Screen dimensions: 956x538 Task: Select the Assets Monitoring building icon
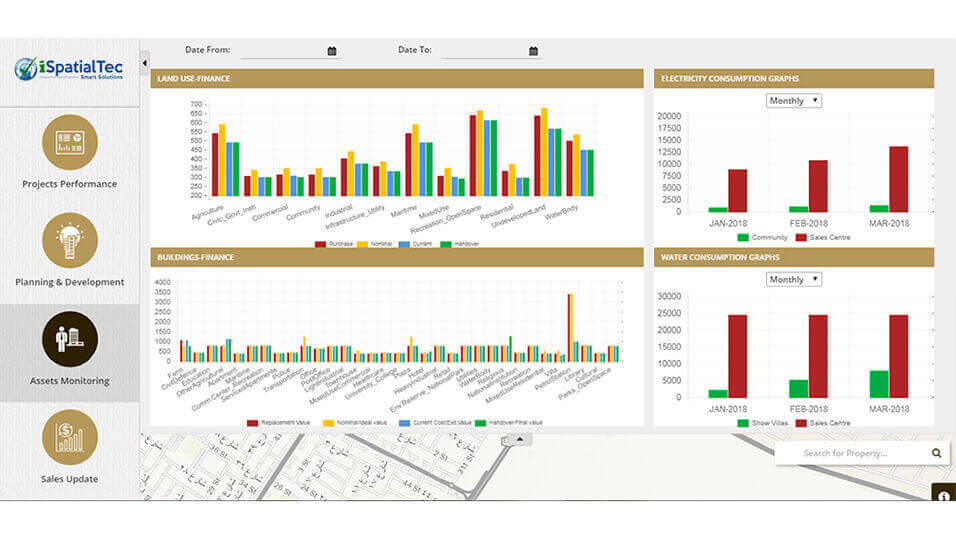coord(70,339)
